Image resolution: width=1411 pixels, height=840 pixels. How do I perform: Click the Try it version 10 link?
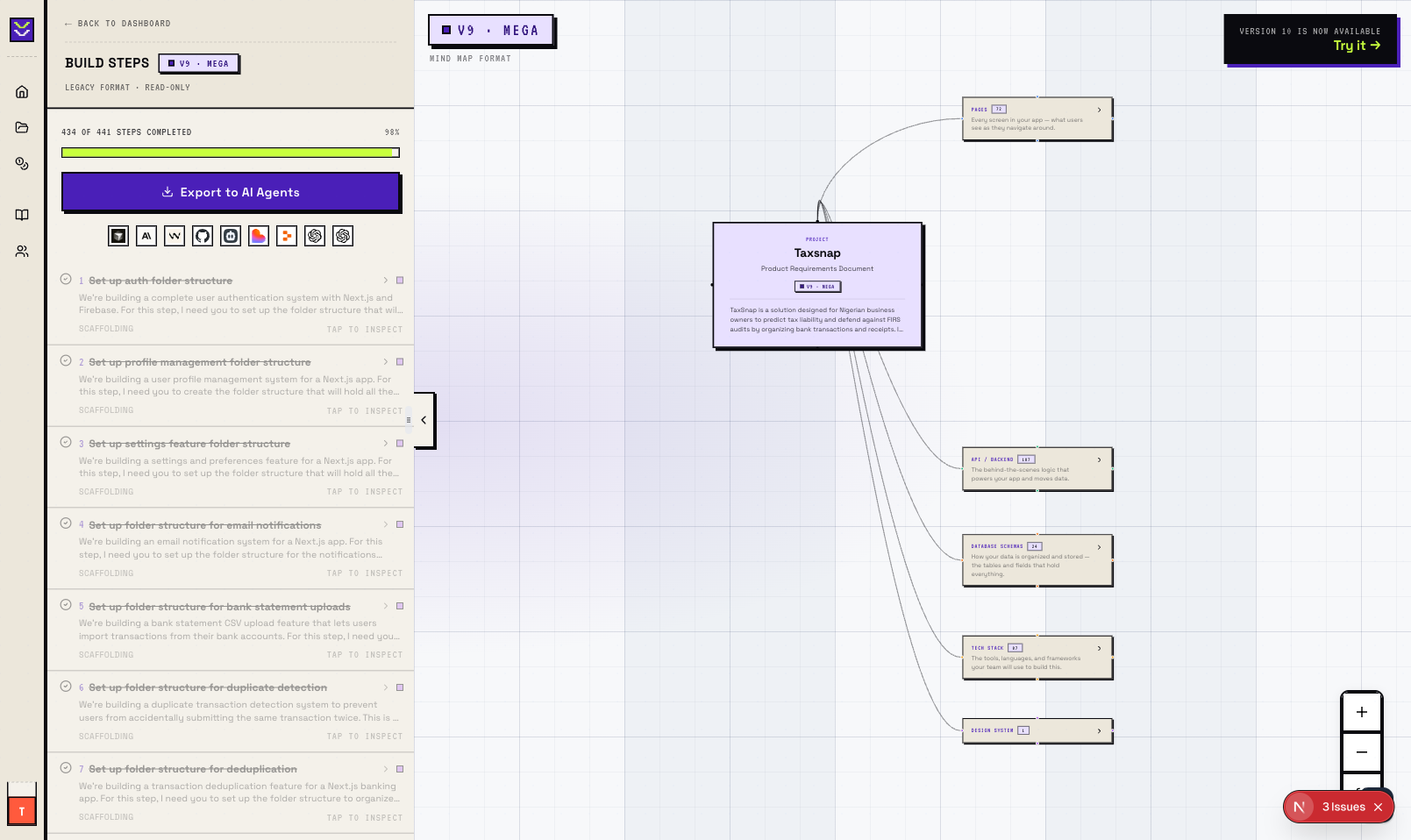coord(1357,46)
